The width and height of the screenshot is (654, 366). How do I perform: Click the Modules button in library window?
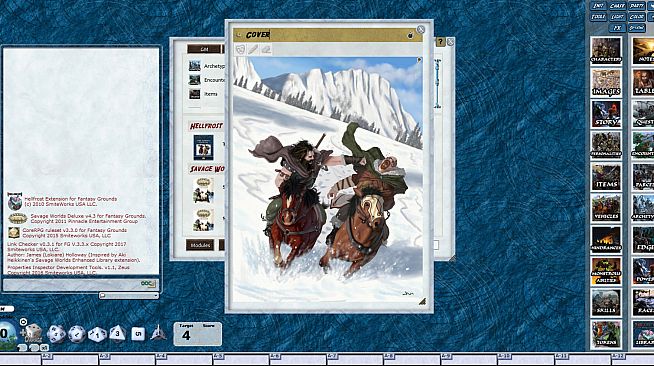click(200, 245)
